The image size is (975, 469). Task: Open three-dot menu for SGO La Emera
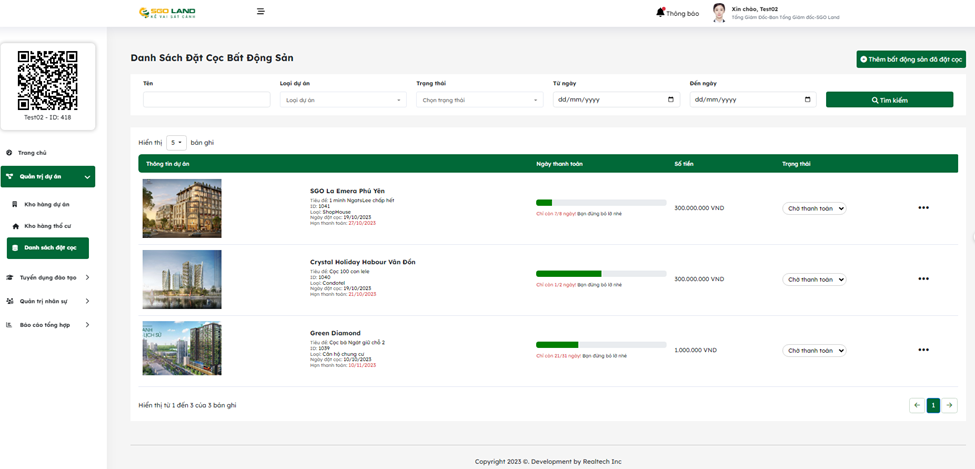click(923, 208)
